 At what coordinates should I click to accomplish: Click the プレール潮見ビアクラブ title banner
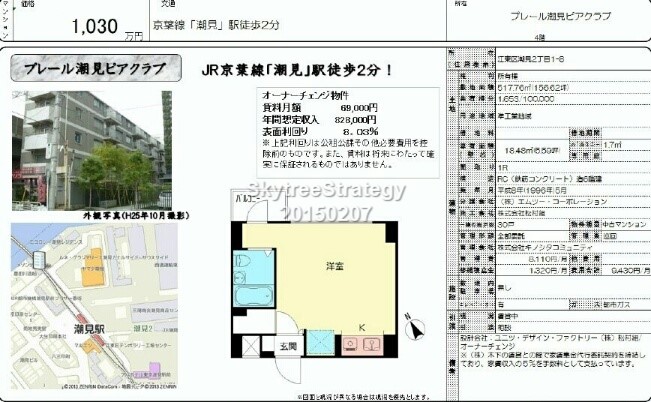[96, 69]
